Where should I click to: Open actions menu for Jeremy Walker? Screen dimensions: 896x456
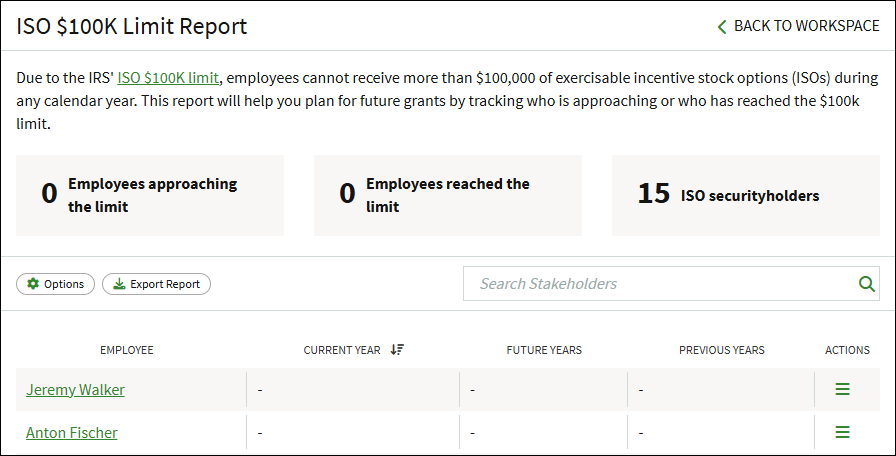(842, 389)
